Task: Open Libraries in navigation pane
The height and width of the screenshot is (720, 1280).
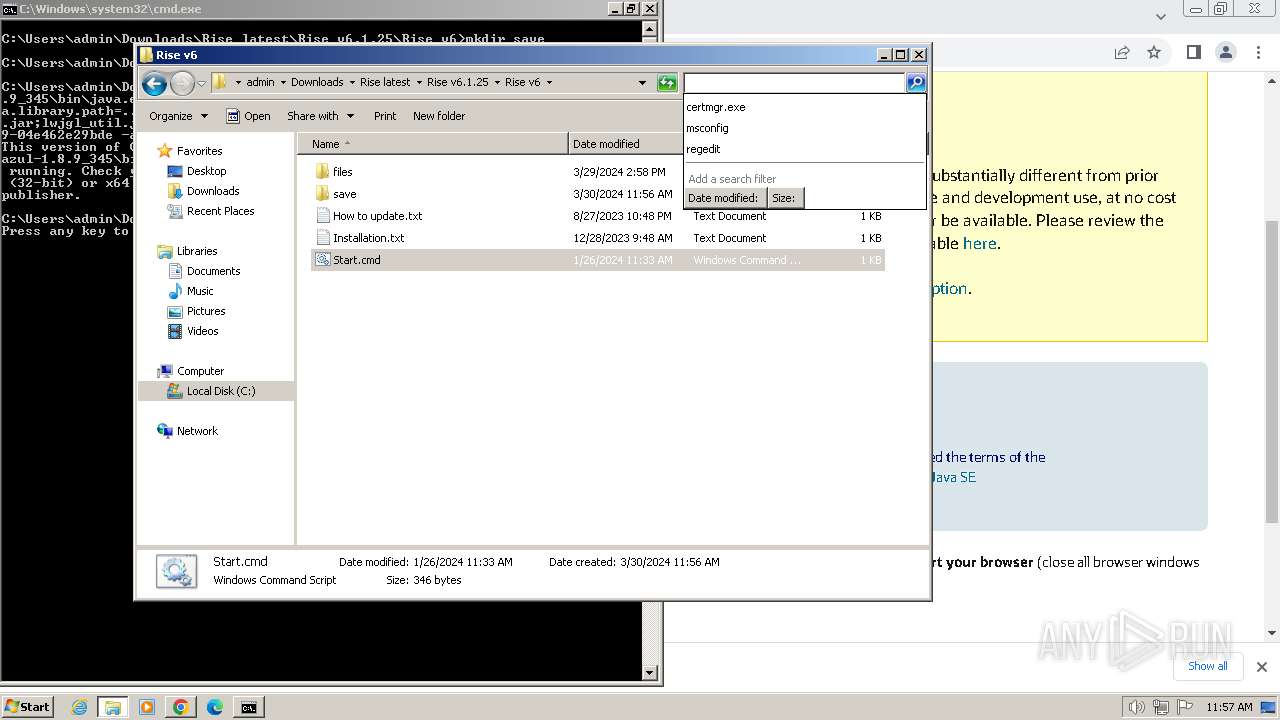Action: click(197, 251)
